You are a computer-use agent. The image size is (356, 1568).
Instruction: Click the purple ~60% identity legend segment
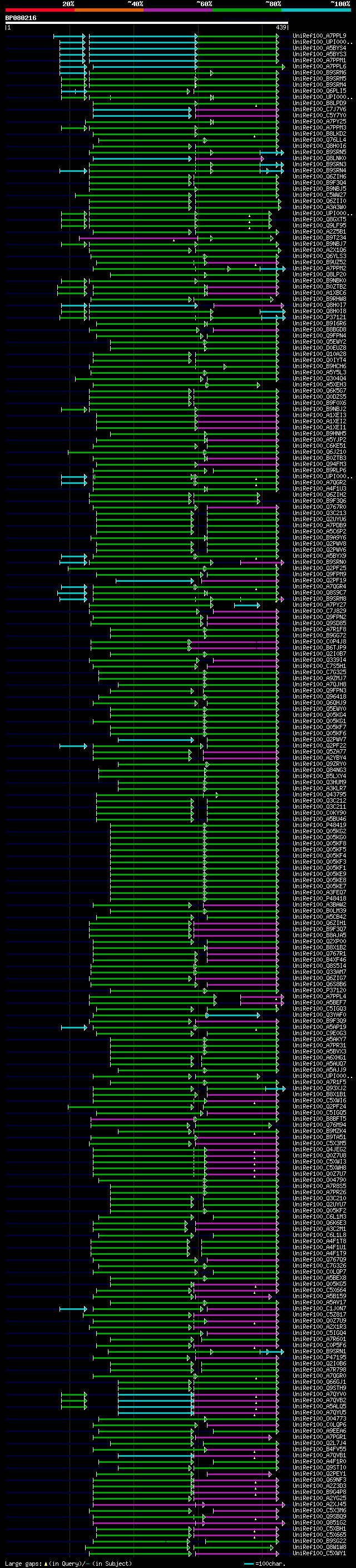pyautogui.click(x=179, y=10)
